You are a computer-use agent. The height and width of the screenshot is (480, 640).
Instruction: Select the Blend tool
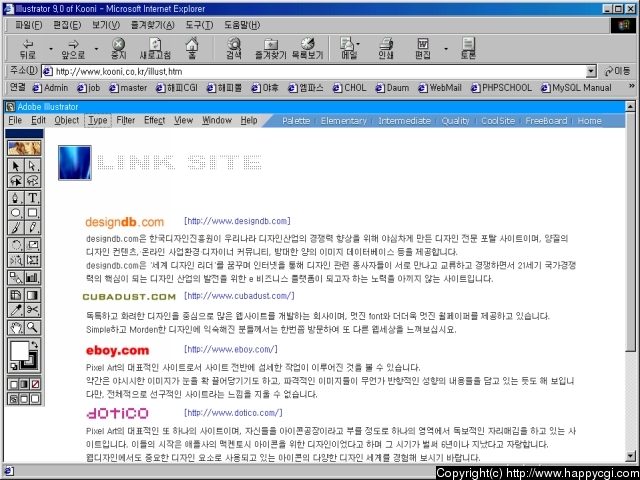click(x=16, y=278)
